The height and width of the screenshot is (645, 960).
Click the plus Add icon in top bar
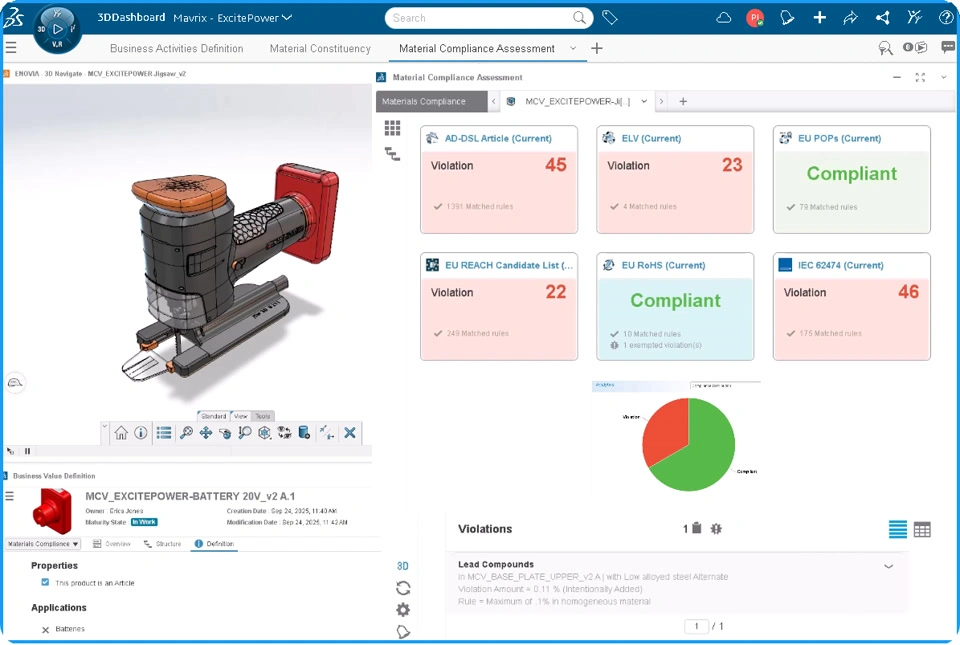tap(819, 18)
